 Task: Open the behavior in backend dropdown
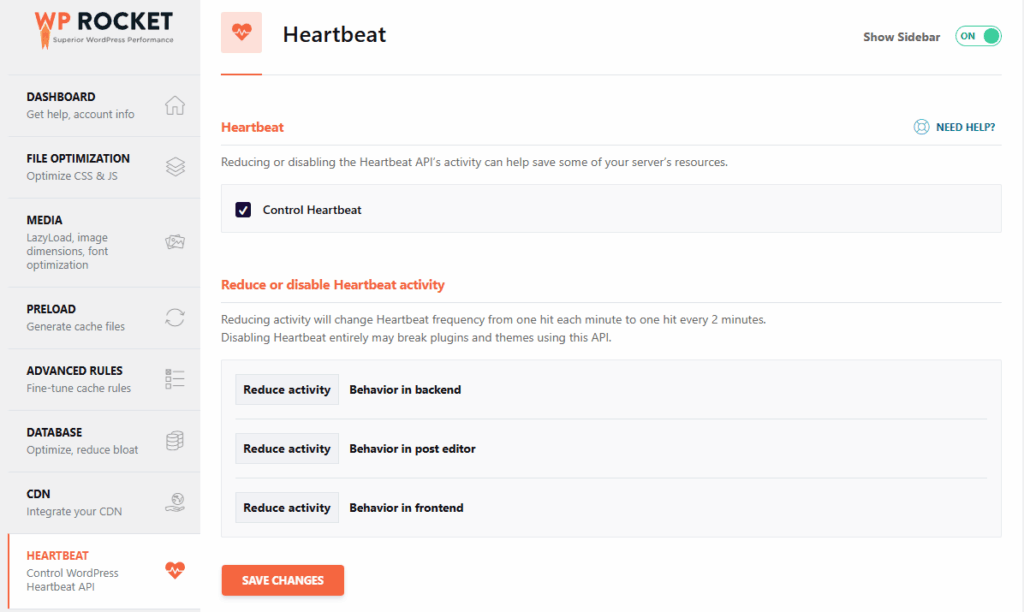pyautogui.click(x=286, y=389)
